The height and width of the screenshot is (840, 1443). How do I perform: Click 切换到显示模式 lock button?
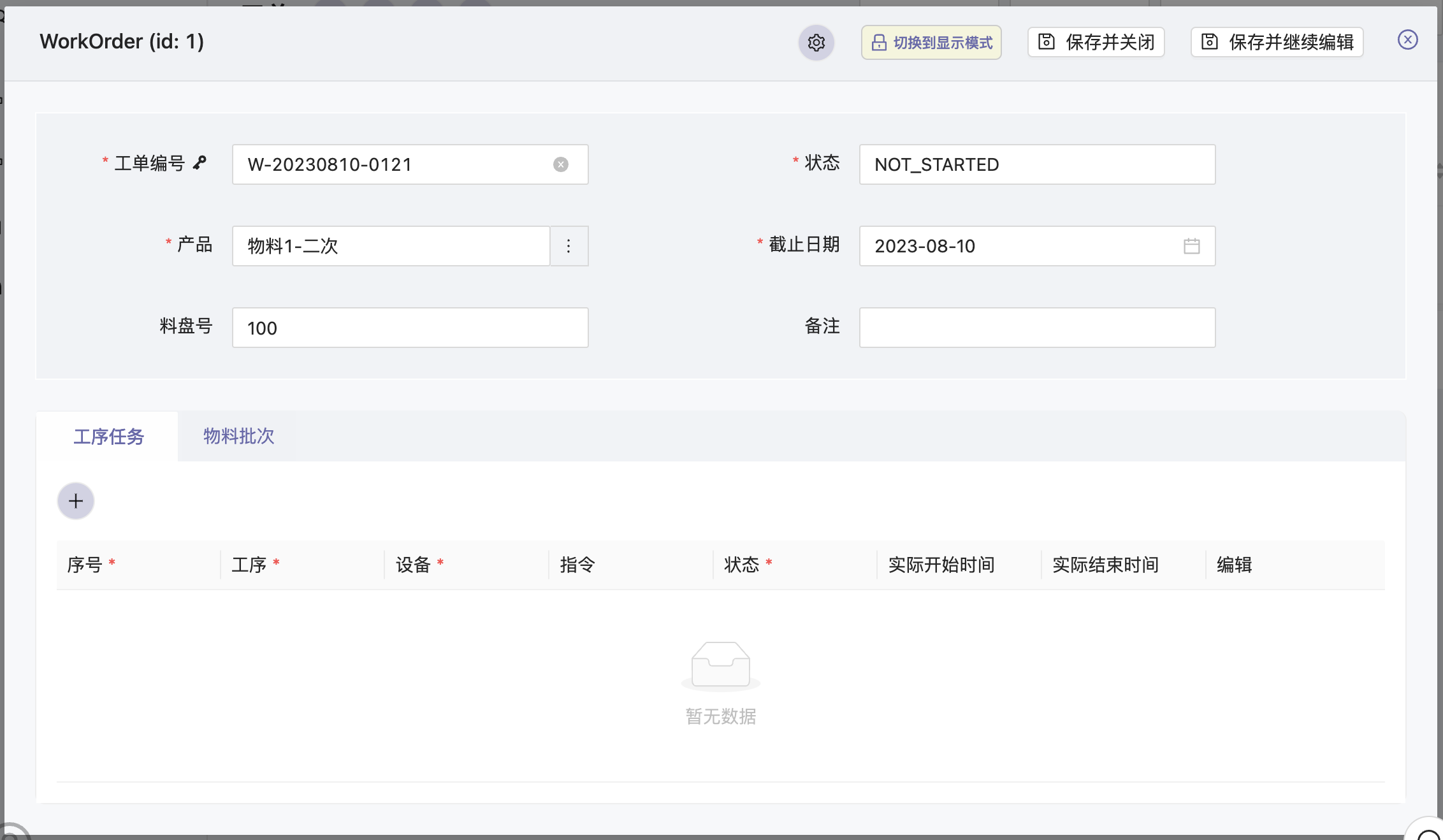pyautogui.click(x=931, y=43)
